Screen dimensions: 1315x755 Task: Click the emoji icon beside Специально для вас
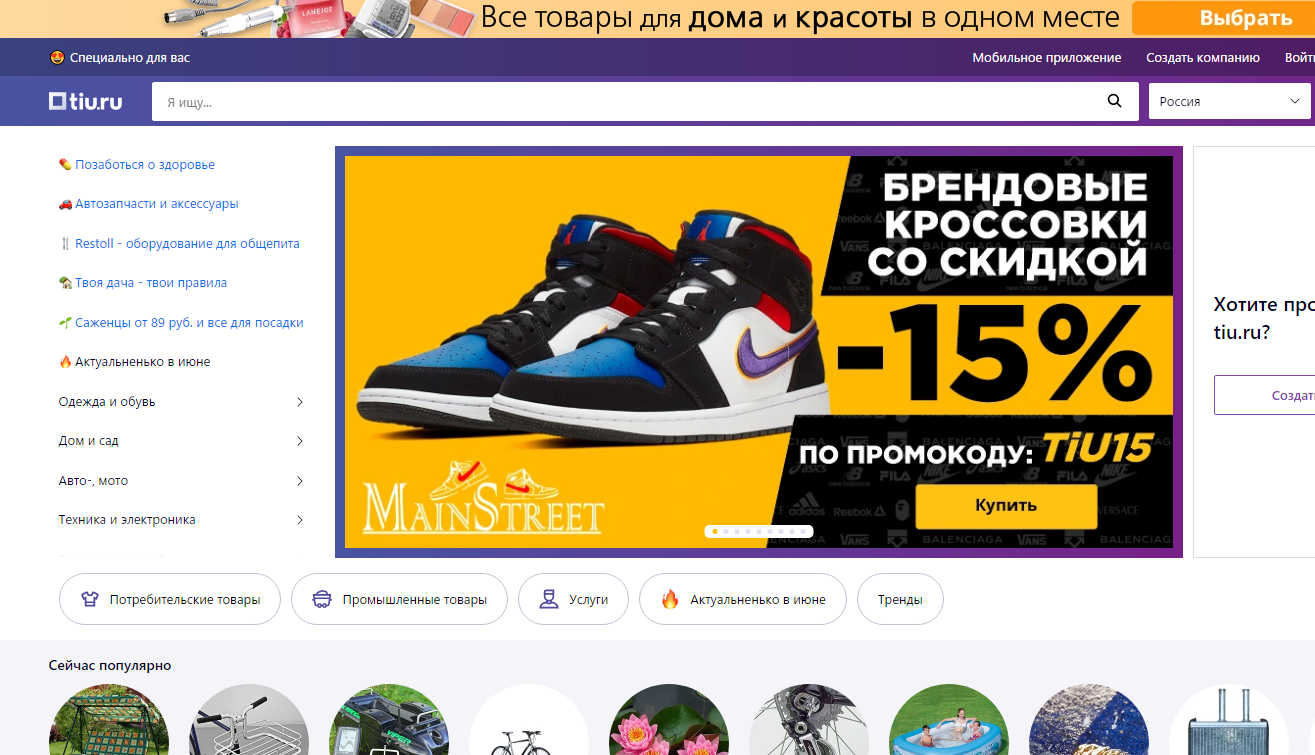57,58
